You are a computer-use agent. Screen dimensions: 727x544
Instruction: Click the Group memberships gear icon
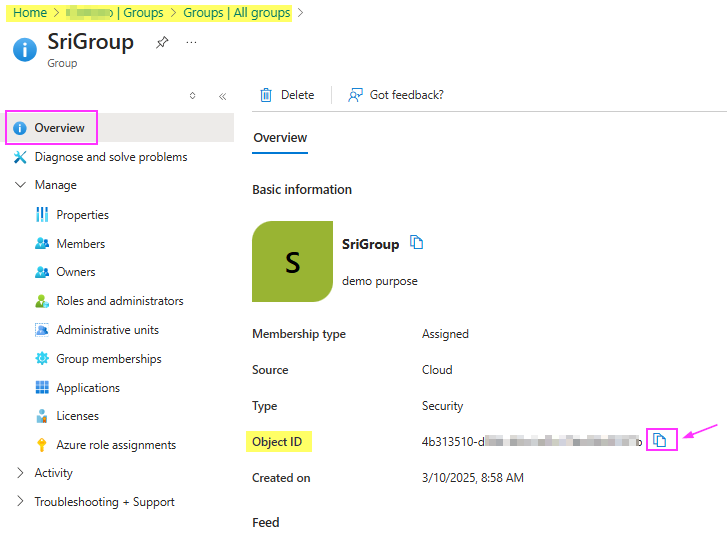point(42,358)
